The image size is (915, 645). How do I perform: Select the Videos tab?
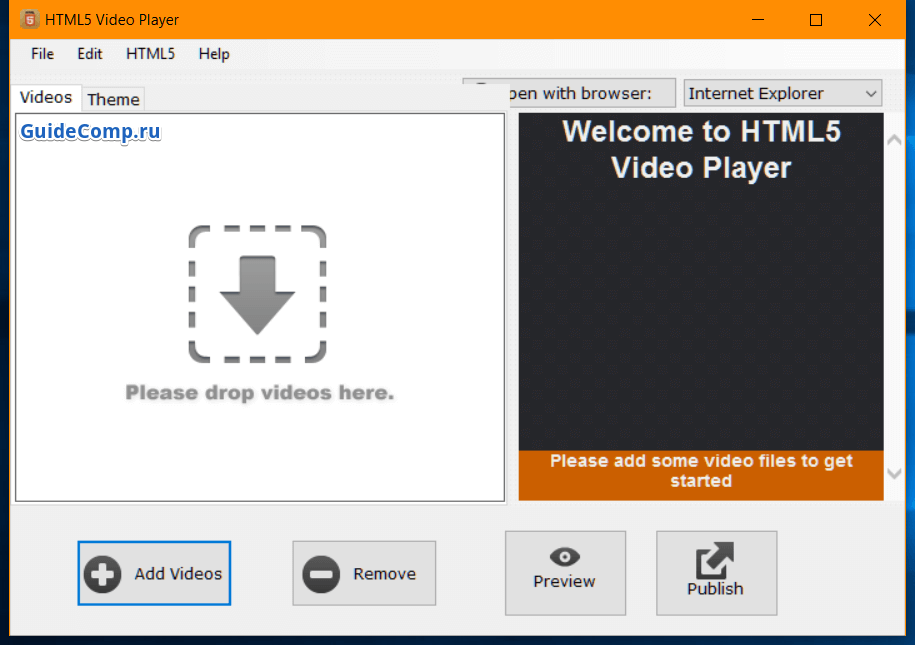[x=46, y=97]
